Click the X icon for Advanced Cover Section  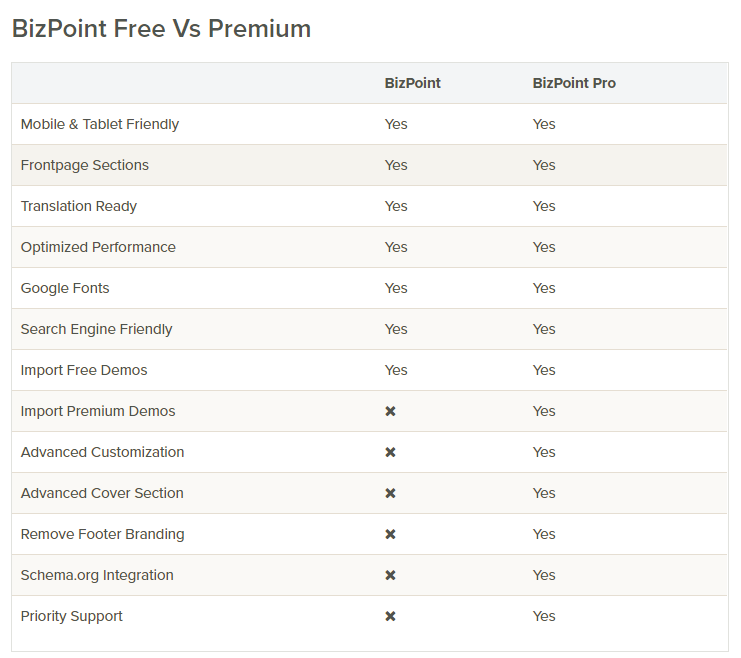390,493
